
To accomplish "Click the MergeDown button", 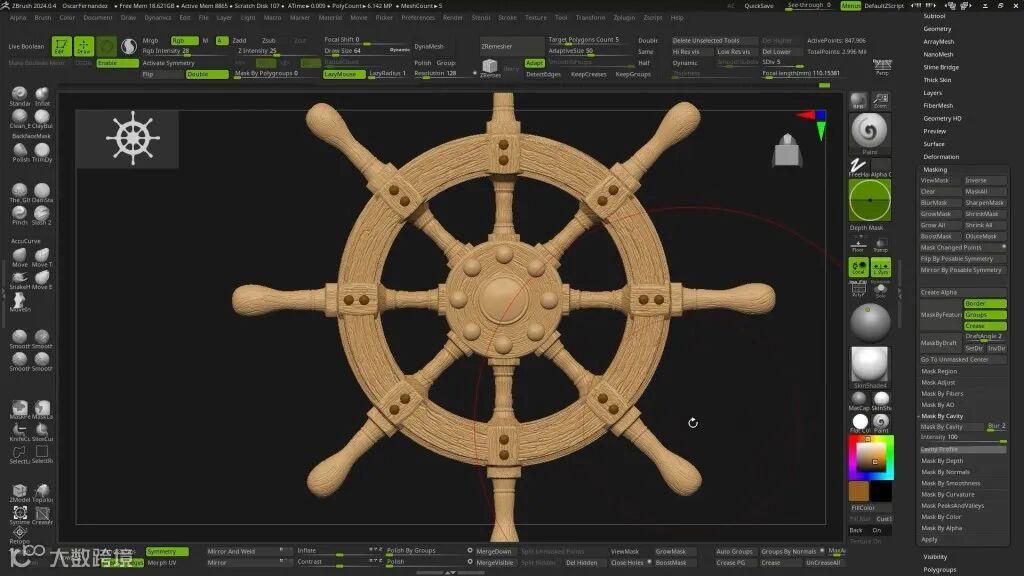I will [x=496, y=551].
